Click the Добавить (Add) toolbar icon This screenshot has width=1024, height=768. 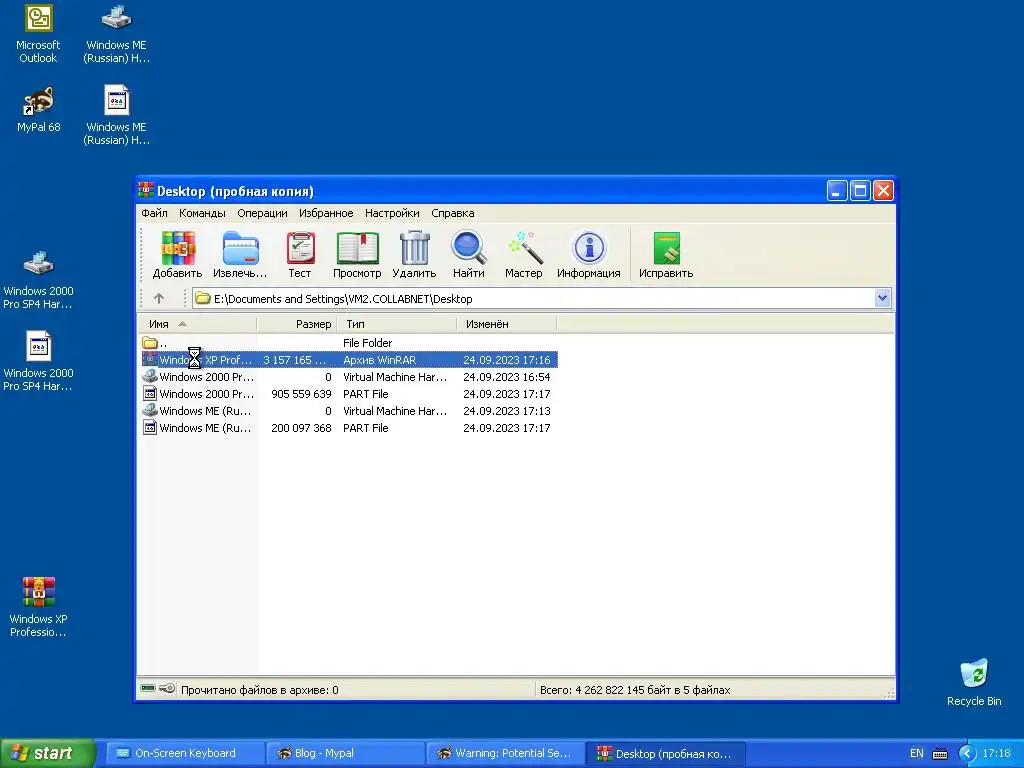(x=178, y=255)
